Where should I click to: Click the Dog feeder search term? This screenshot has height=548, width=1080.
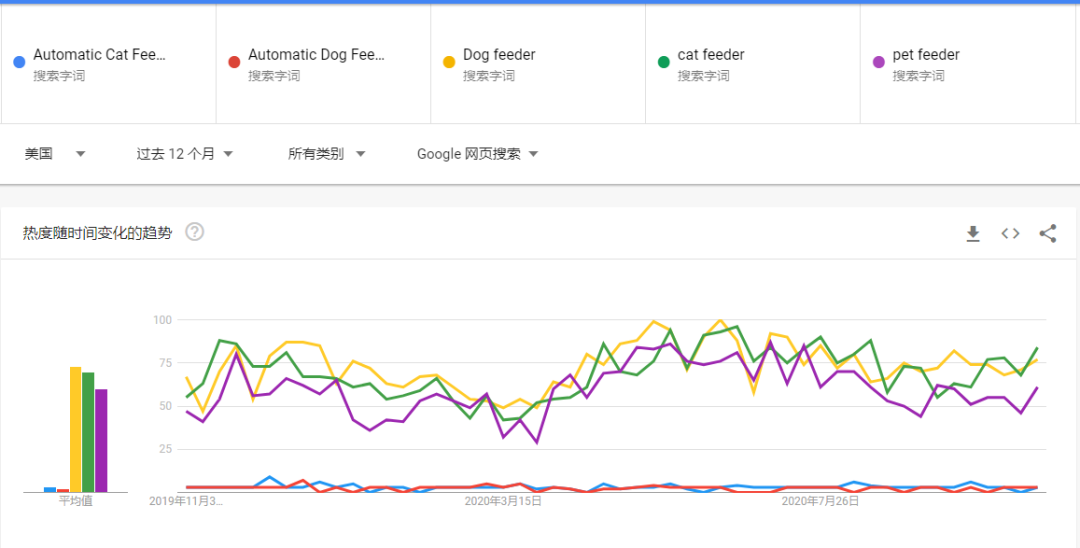click(x=499, y=55)
